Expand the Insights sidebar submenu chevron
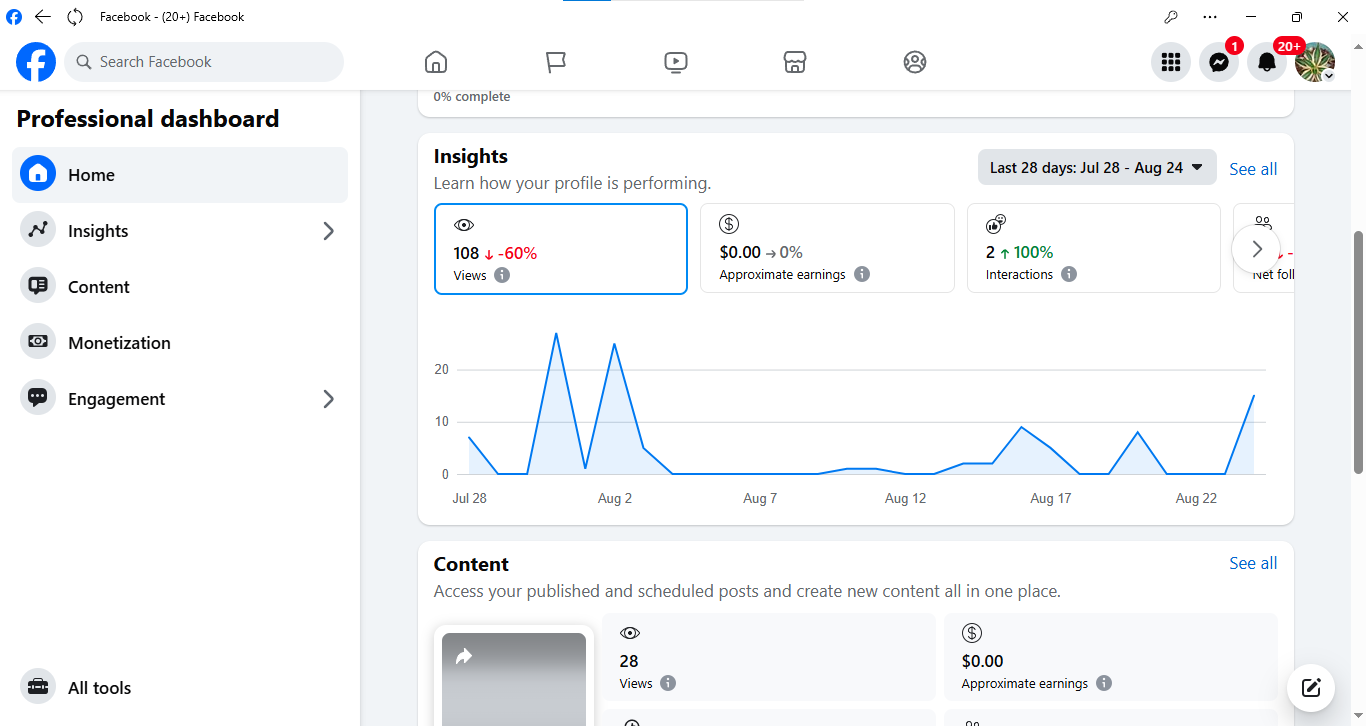Viewport: 1366px width, 726px height. (328, 231)
